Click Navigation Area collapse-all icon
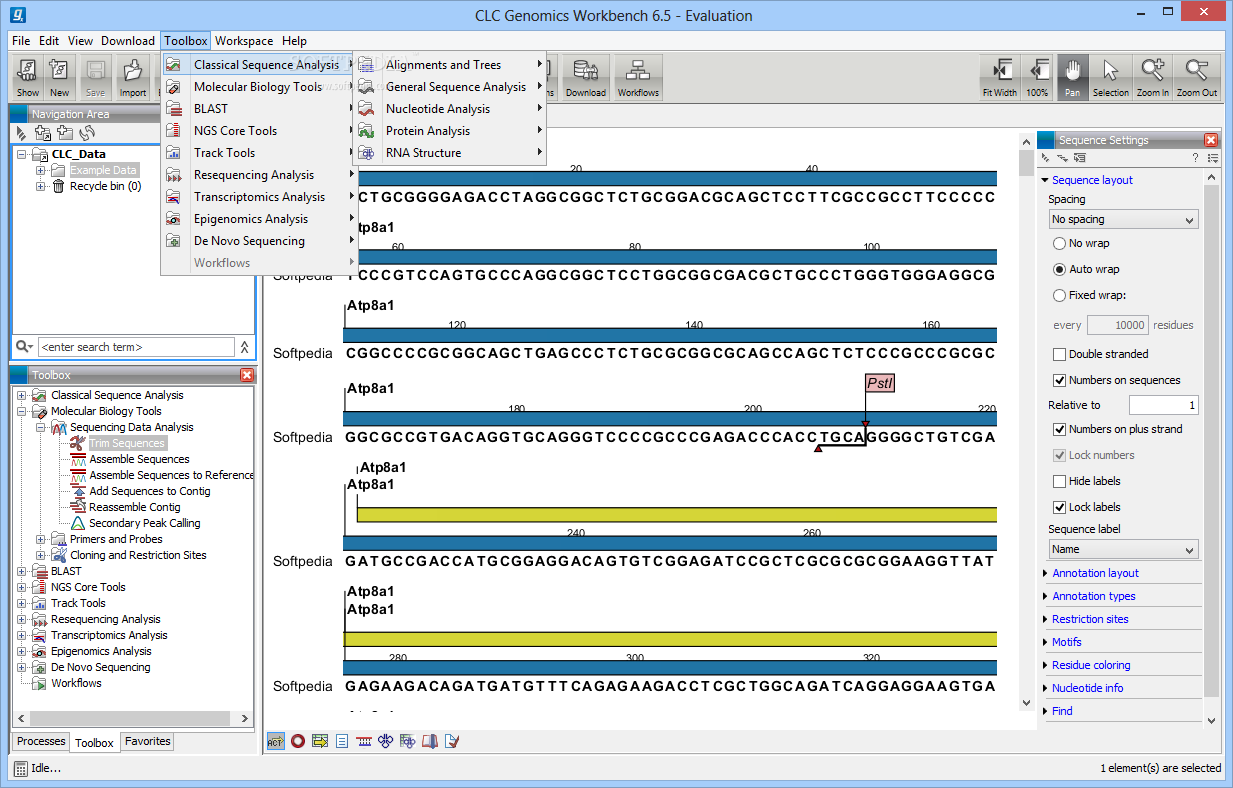Image resolution: width=1233 pixels, height=788 pixels. pos(22,132)
